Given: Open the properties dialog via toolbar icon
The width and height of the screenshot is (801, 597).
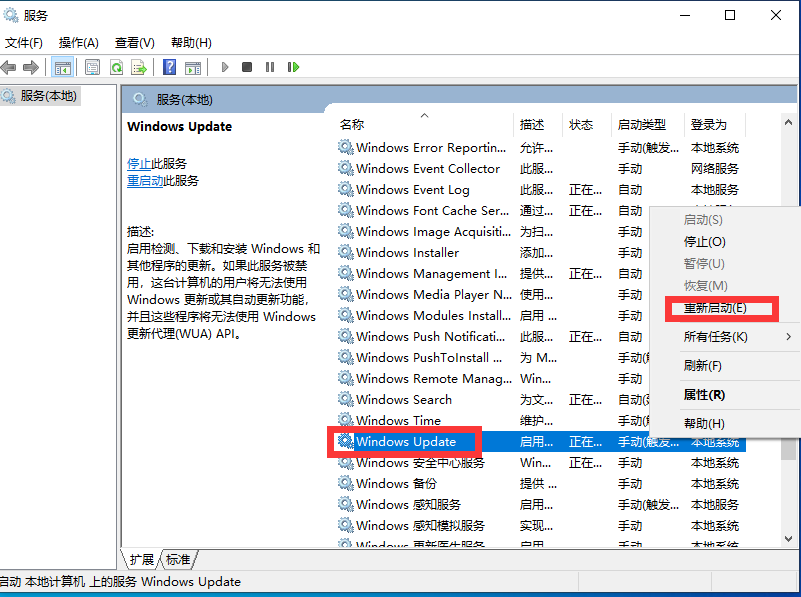Looking at the screenshot, I should 92,67.
